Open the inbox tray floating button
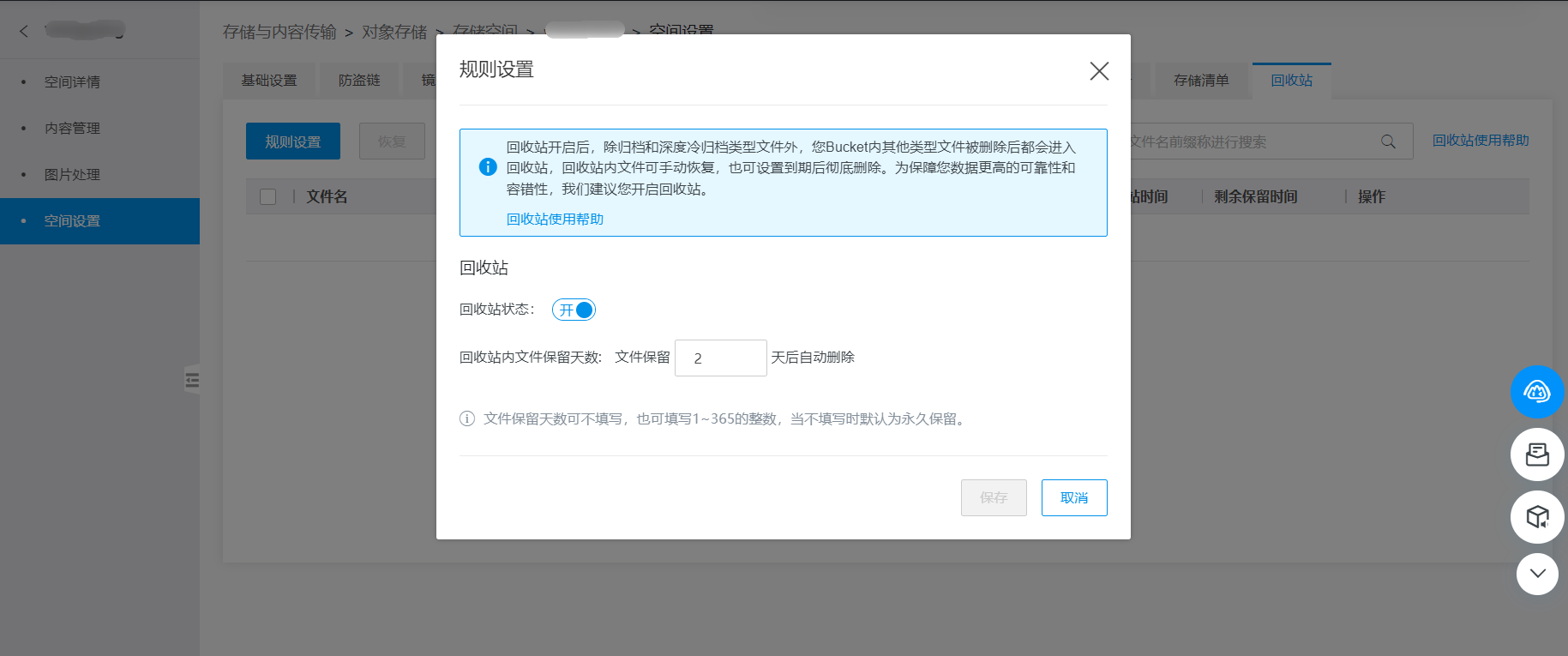 [x=1537, y=454]
